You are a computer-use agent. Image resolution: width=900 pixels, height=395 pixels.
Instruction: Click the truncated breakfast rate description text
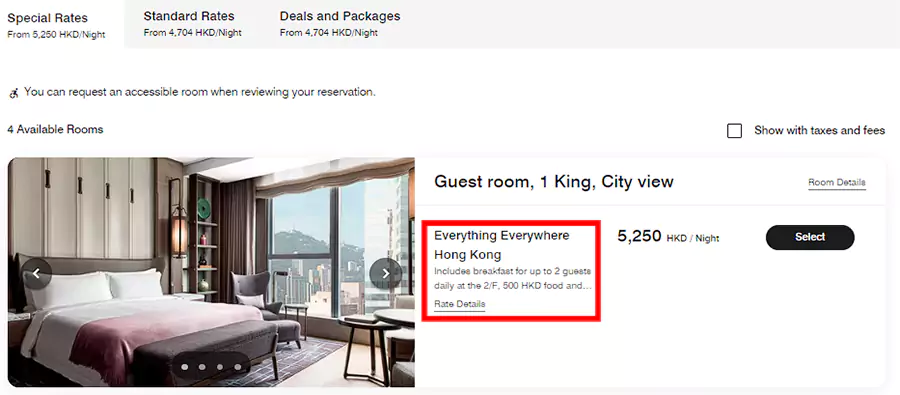tap(513, 278)
